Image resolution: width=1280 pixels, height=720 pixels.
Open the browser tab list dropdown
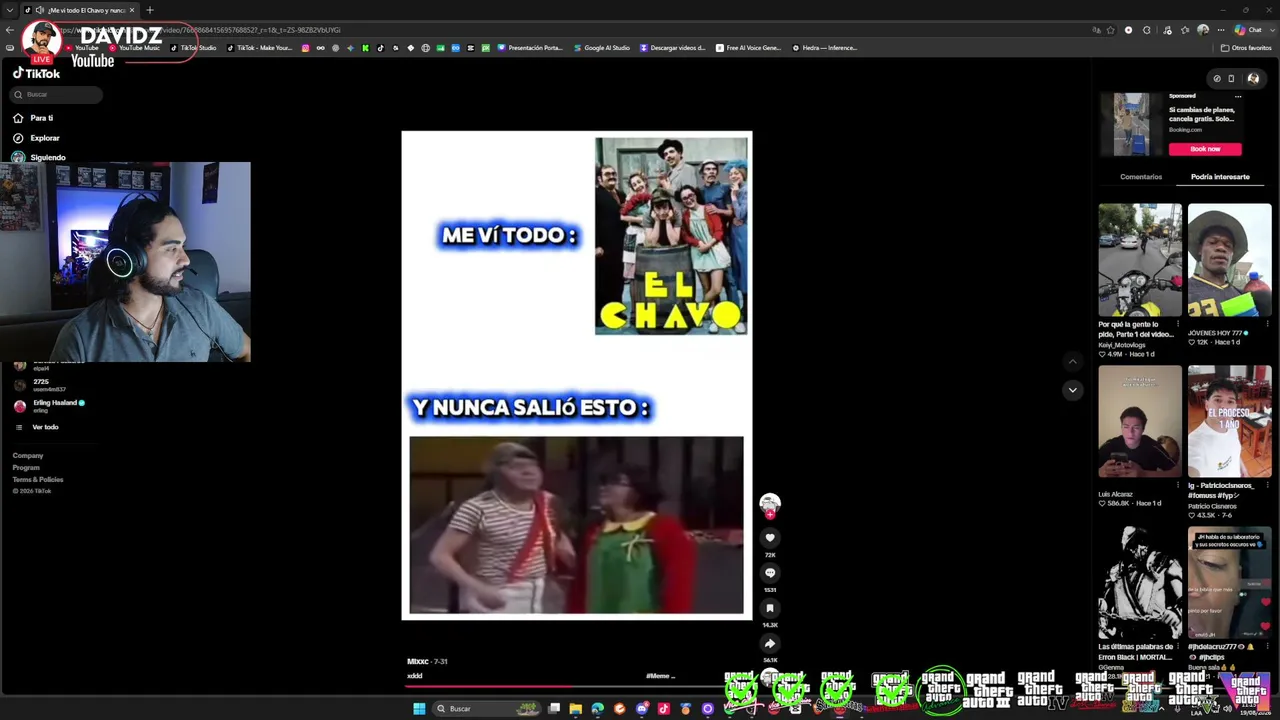coord(10,10)
